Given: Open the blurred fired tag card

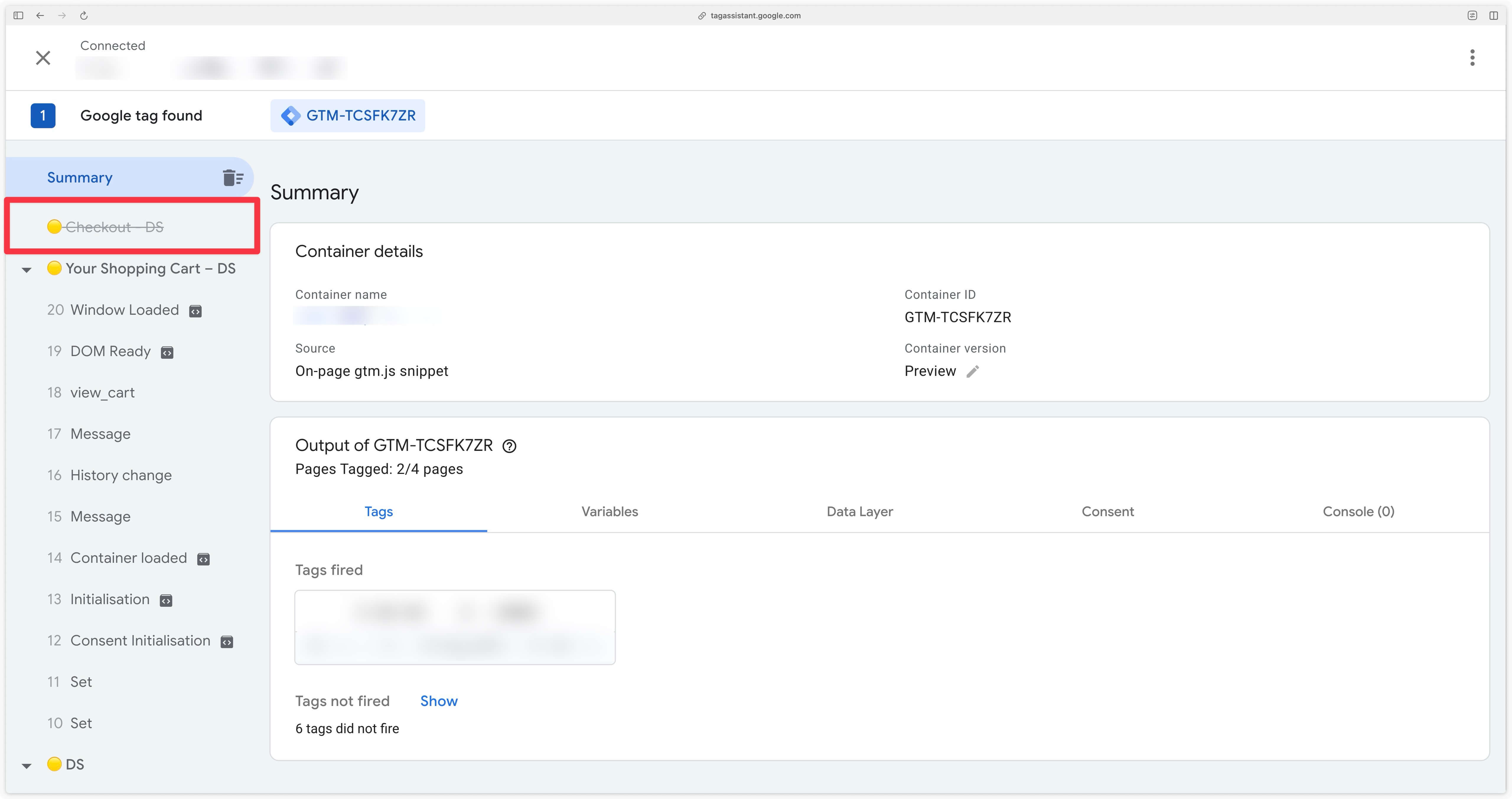Looking at the screenshot, I should coord(455,627).
